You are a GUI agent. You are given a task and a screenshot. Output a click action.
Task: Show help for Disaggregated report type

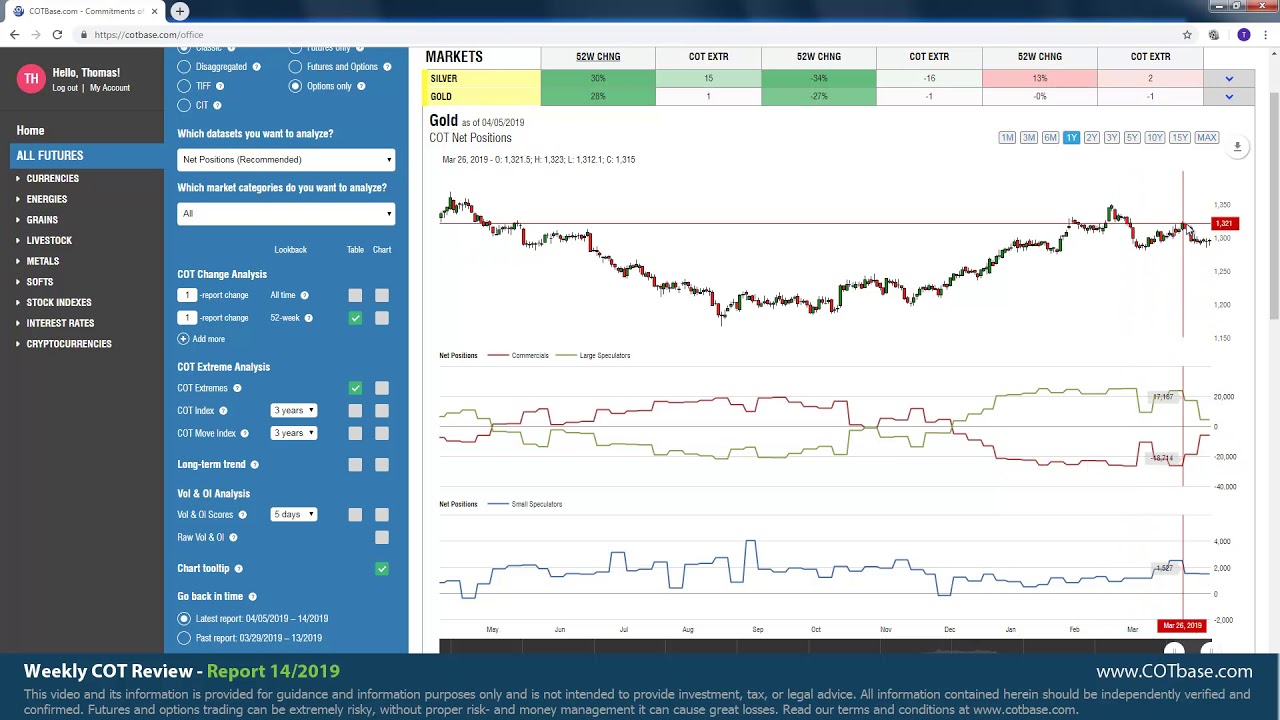256,67
